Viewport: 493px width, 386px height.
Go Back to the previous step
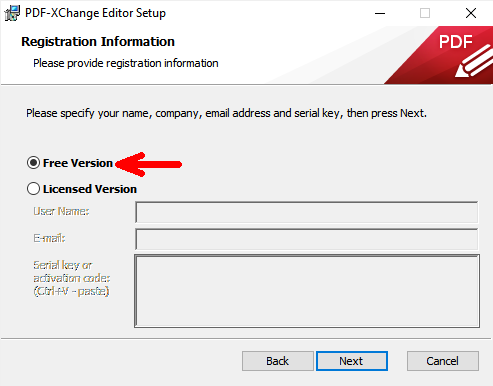click(277, 361)
